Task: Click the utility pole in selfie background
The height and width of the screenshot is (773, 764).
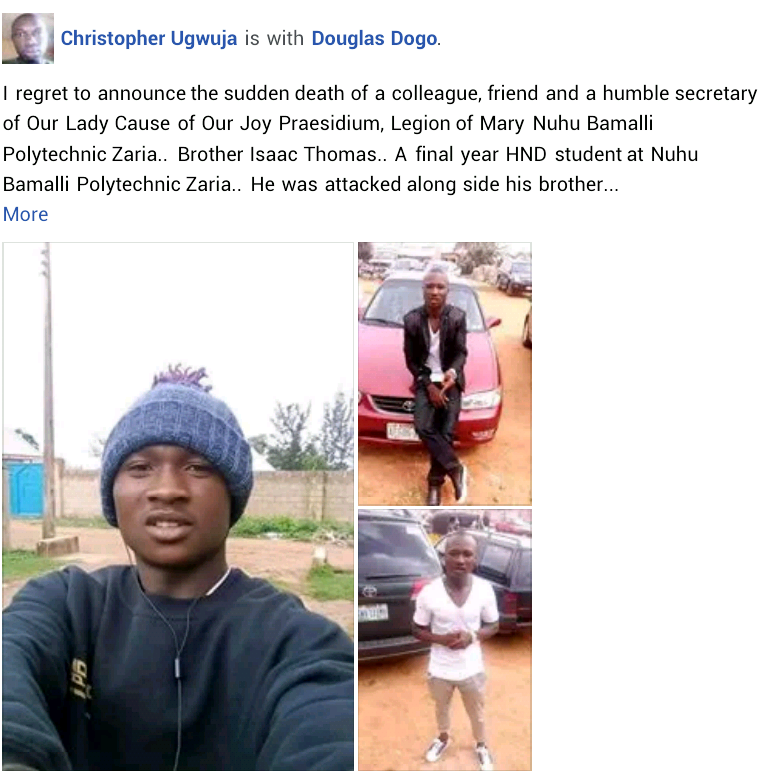Action: pyautogui.click(x=48, y=389)
